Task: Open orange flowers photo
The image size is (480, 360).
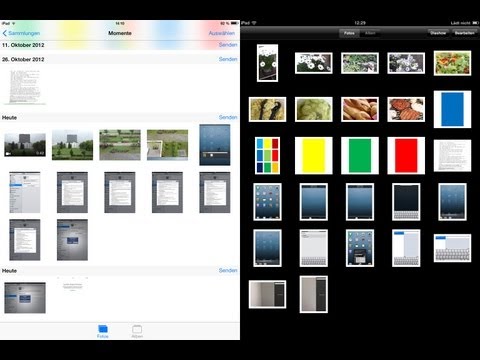Action: (452, 63)
